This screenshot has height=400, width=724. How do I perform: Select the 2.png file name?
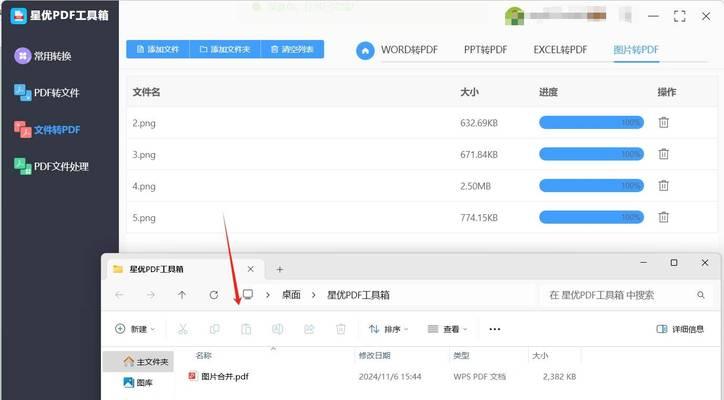coord(144,123)
